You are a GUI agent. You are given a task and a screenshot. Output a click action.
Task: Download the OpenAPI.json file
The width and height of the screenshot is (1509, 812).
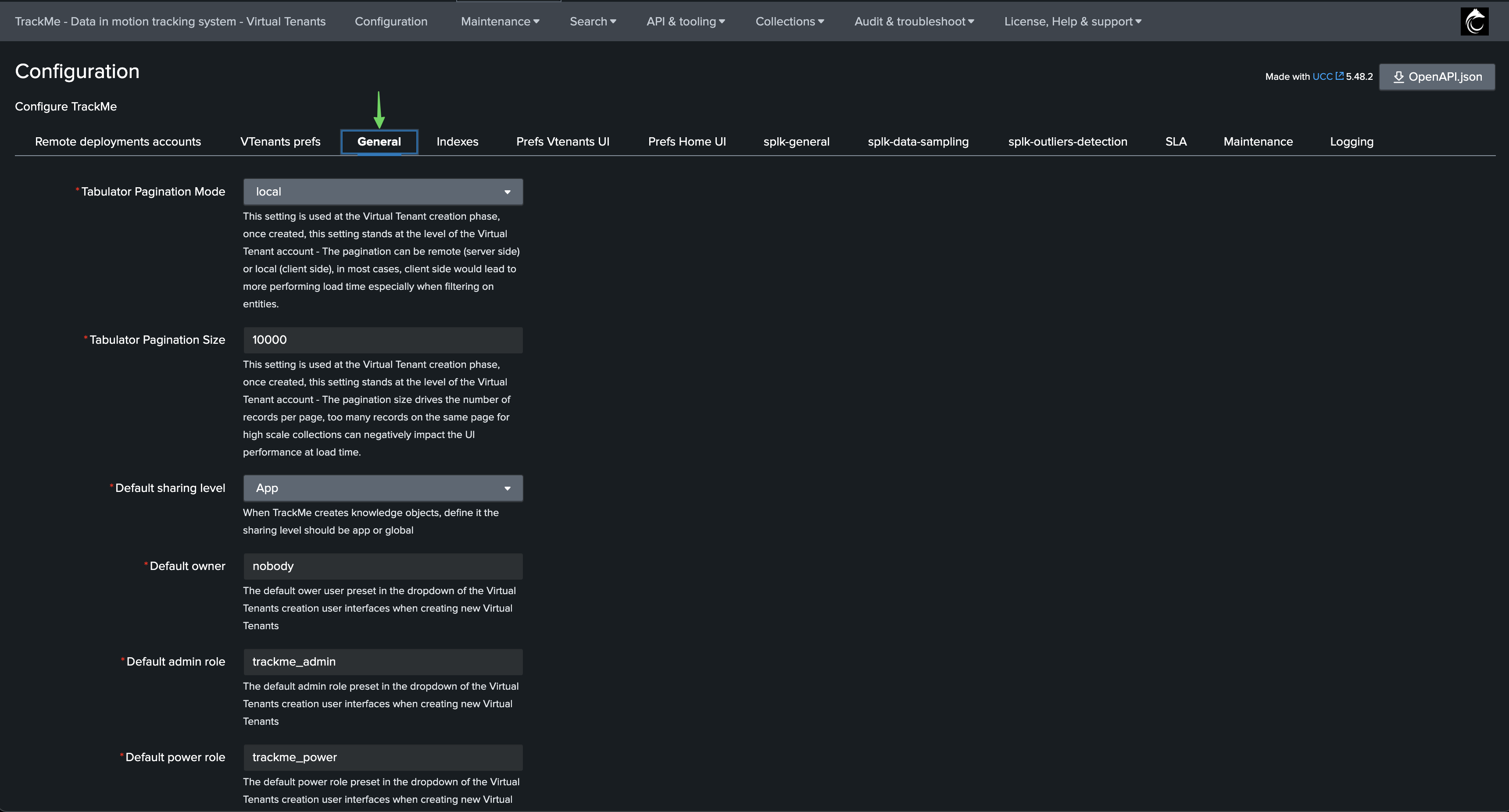coord(1437,77)
